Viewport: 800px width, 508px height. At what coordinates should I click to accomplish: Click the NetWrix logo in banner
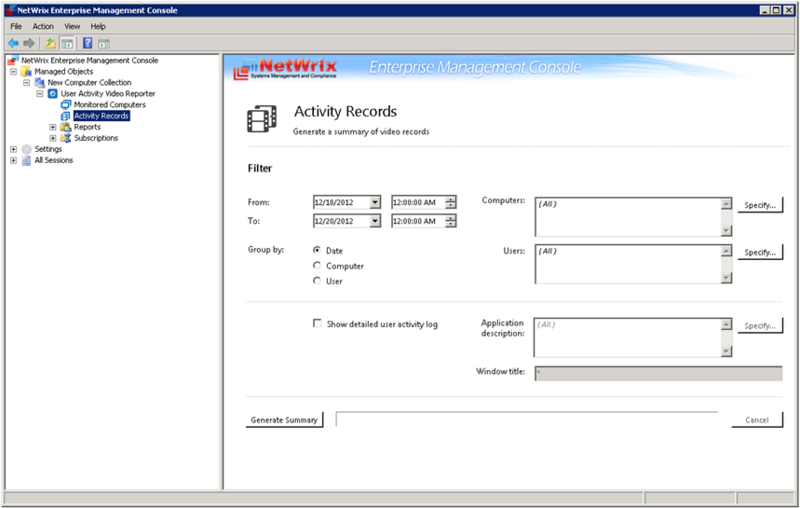(x=285, y=68)
